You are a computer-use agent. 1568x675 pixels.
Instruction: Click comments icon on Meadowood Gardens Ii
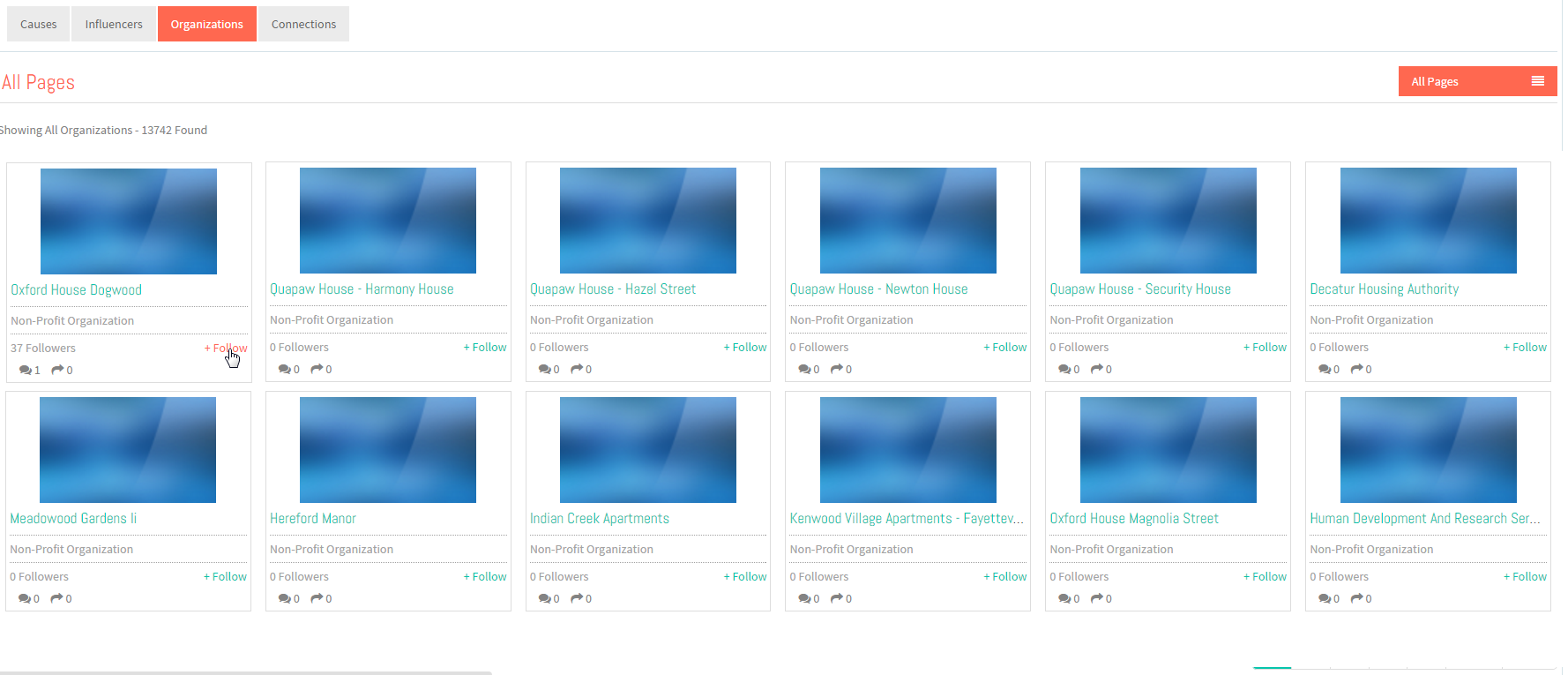coord(25,598)
